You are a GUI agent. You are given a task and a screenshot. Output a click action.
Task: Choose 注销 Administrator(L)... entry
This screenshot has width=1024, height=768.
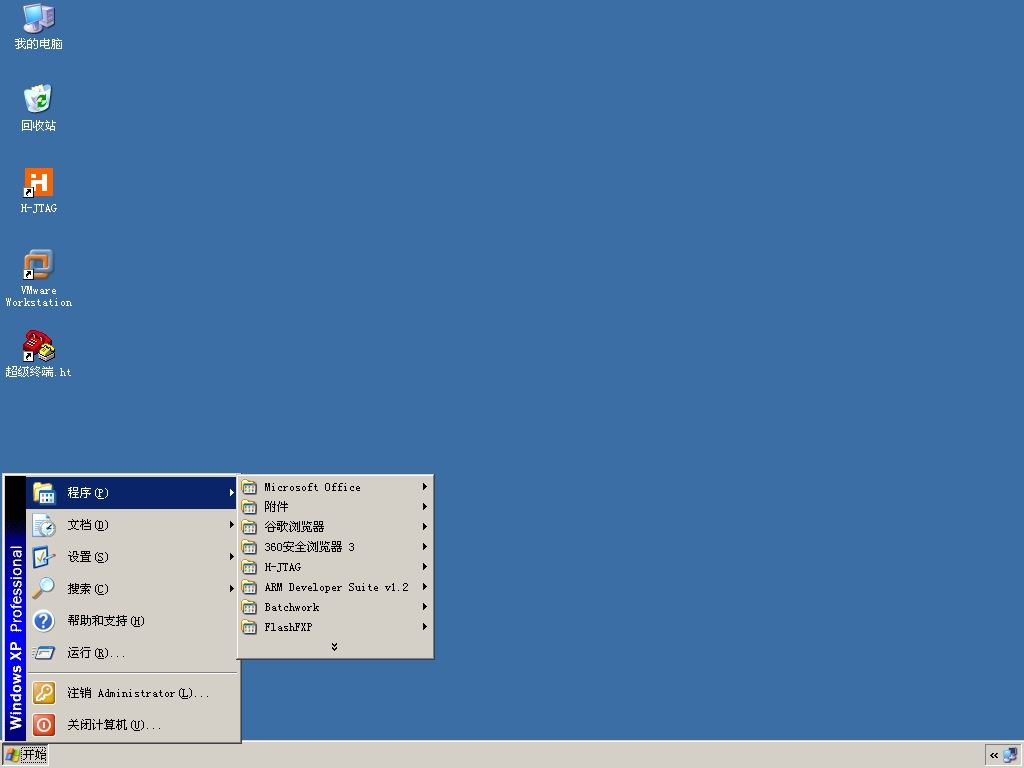(x=132, y=693)
